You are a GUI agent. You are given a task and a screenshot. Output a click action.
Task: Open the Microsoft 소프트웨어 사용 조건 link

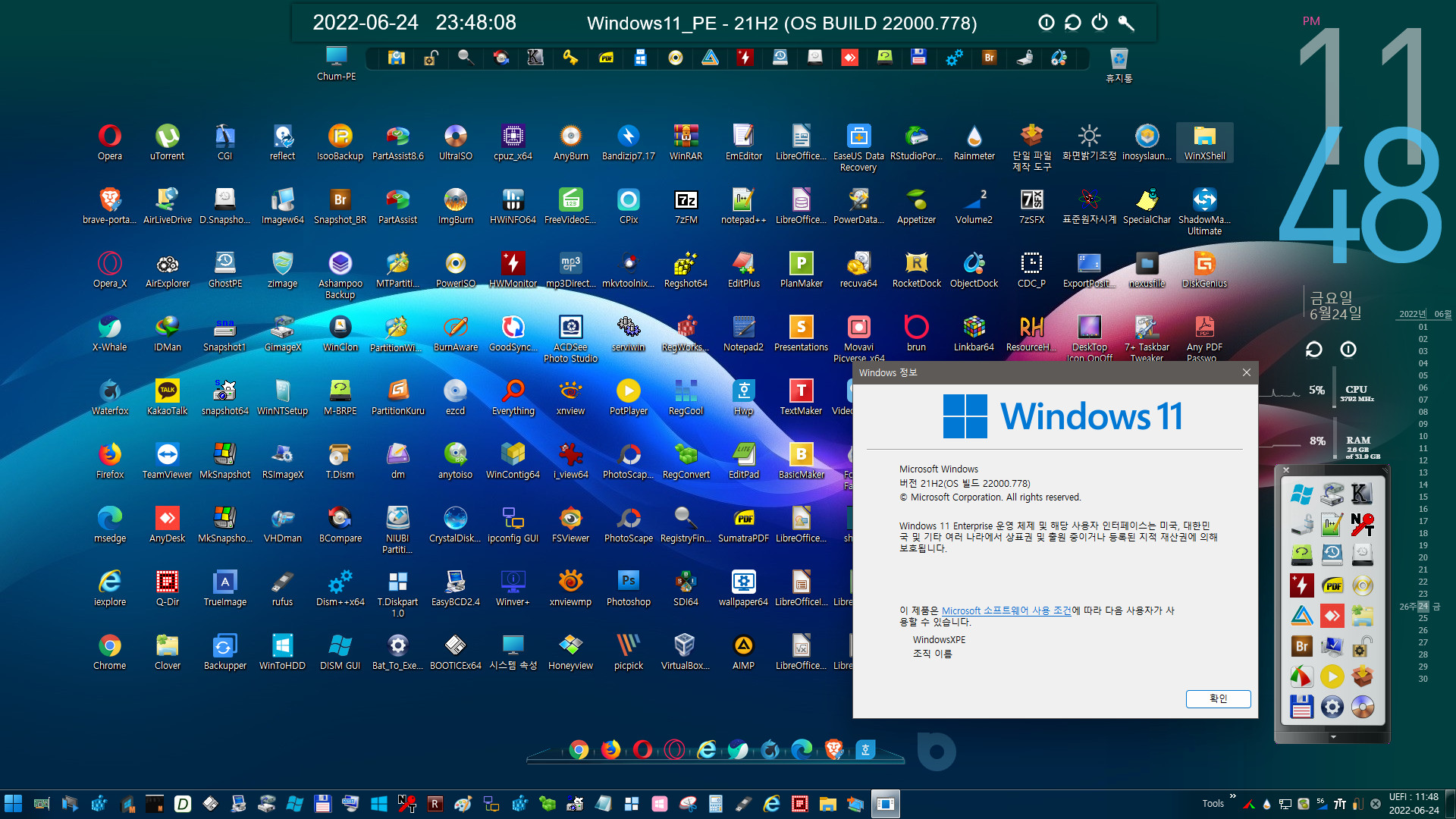pos(1006,610)
